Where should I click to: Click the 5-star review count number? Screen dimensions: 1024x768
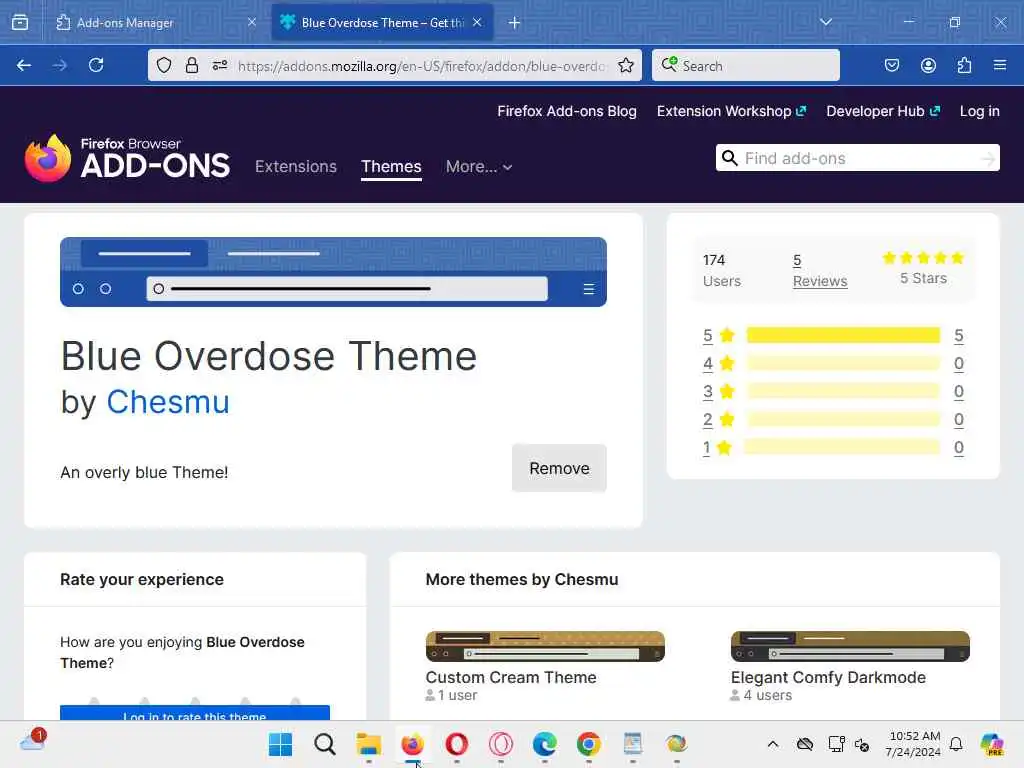coord(958,335)
